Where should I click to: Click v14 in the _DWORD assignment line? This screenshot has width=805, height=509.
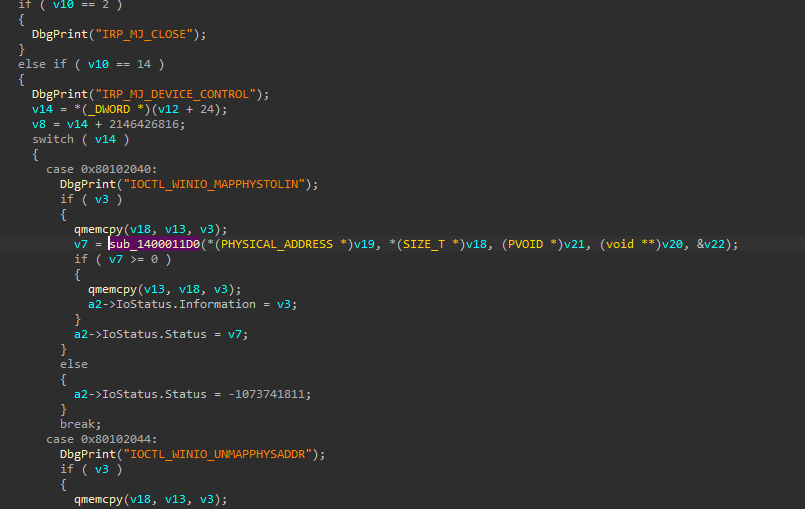pos(42,109)
